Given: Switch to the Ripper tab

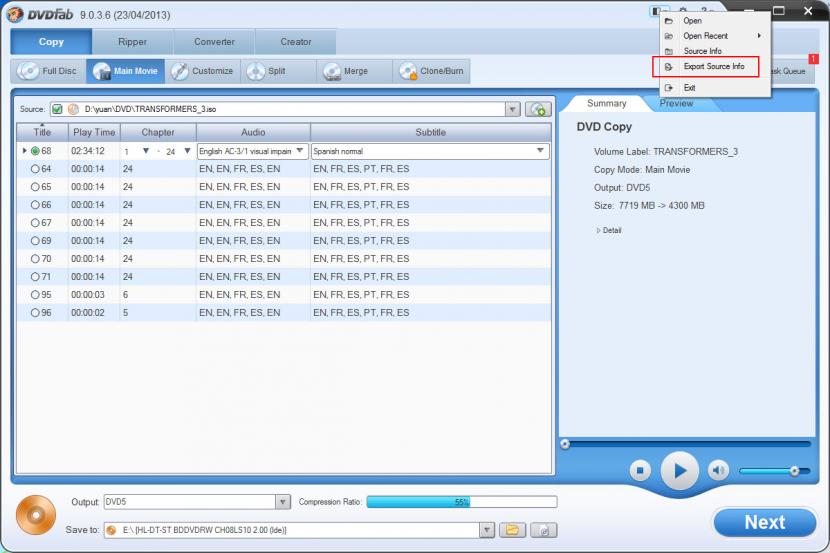Looking at the screenshot, I should pyautogui.click(x=132, y=42).
